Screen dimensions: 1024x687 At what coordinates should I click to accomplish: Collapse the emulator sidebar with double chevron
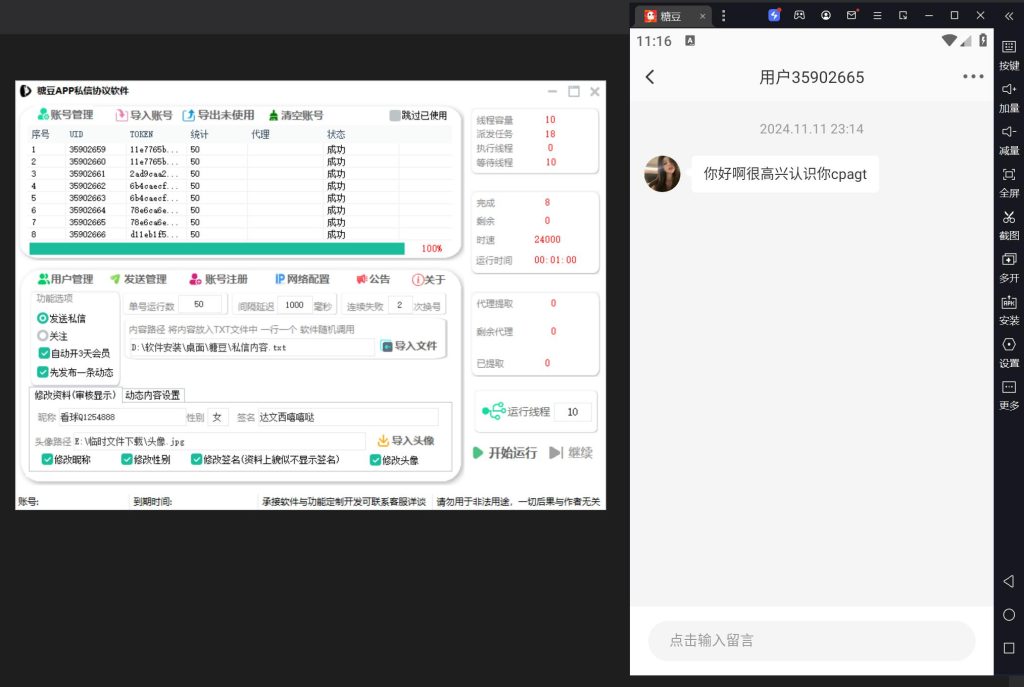click(1008, 15)
